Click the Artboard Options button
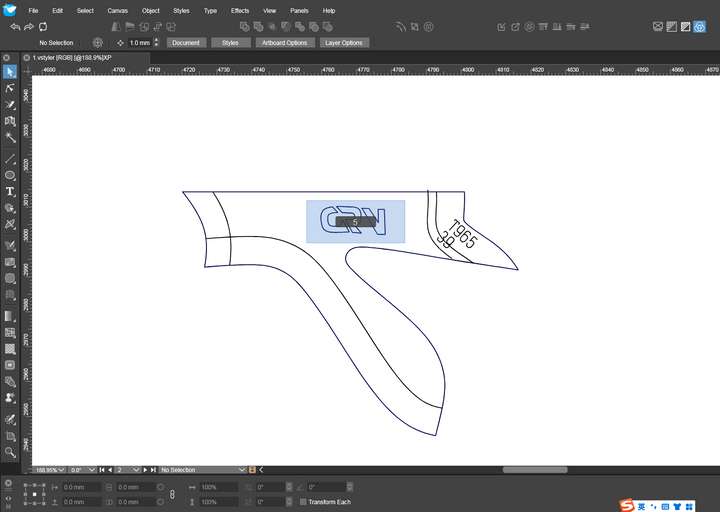 [285, 43]
